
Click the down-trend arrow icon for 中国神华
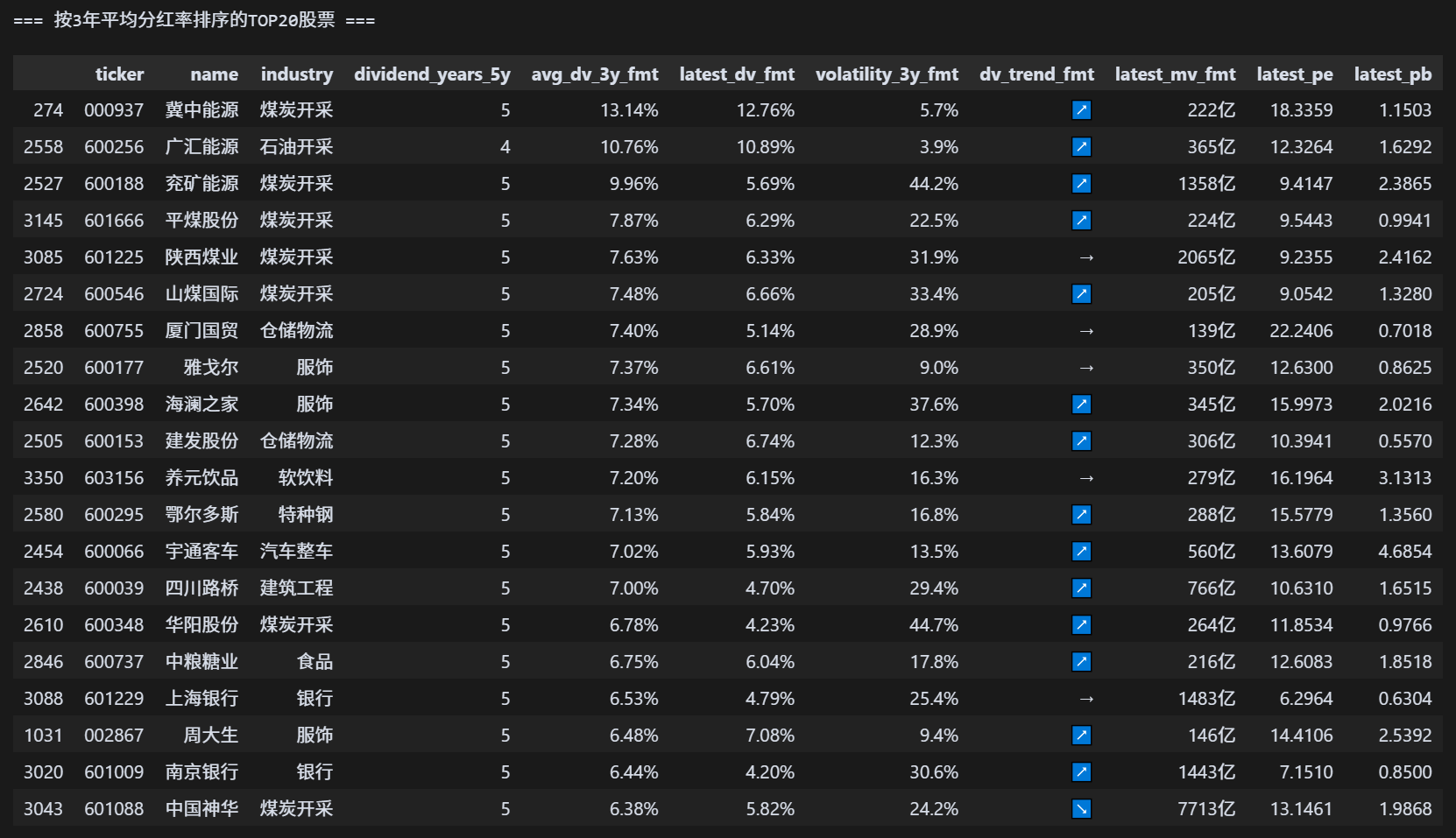click(x=1082, y=809)
